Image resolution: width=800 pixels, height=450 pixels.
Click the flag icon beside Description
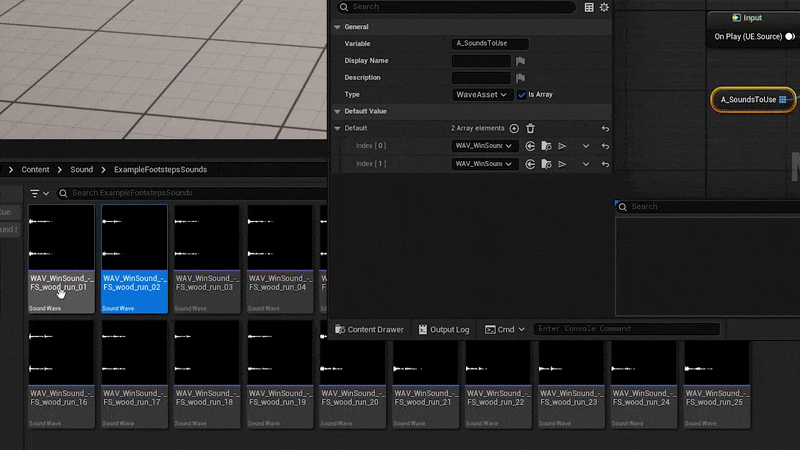[520, 78]
